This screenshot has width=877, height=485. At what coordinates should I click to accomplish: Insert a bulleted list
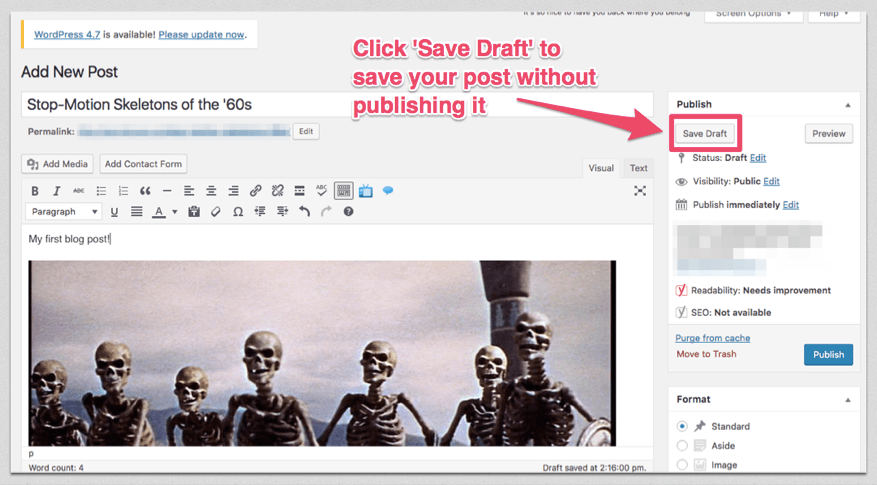point(101,191)
